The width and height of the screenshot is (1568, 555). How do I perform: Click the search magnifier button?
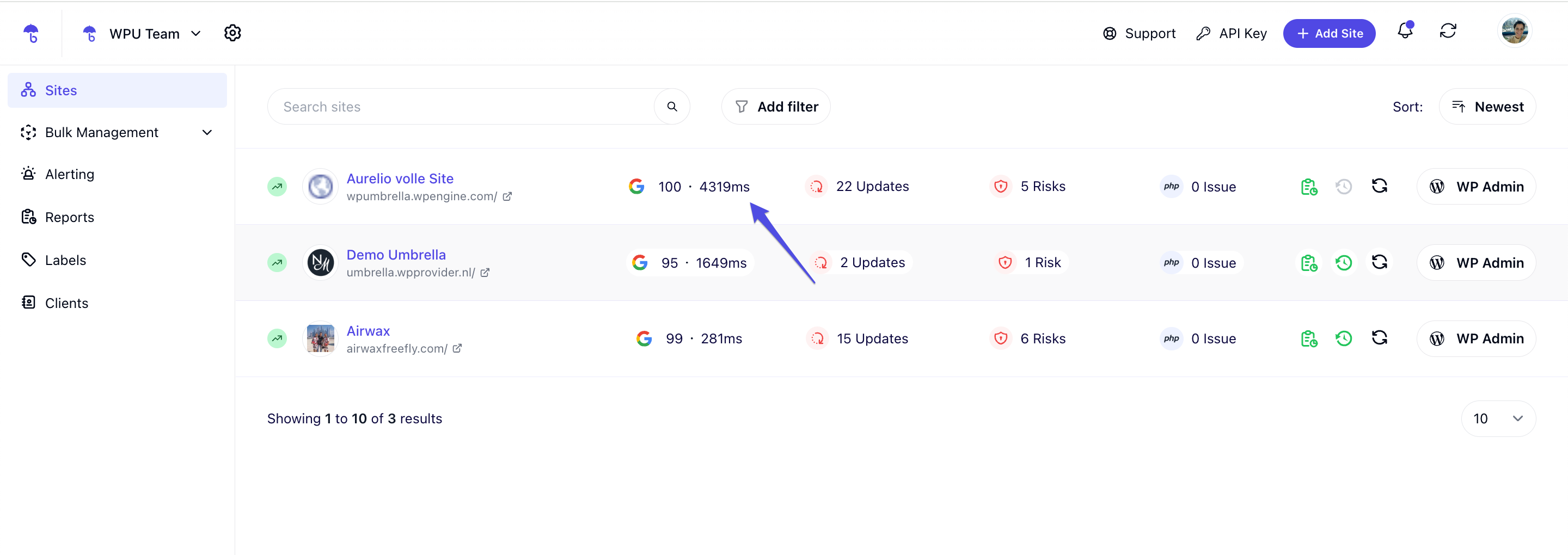click(672, 107)
